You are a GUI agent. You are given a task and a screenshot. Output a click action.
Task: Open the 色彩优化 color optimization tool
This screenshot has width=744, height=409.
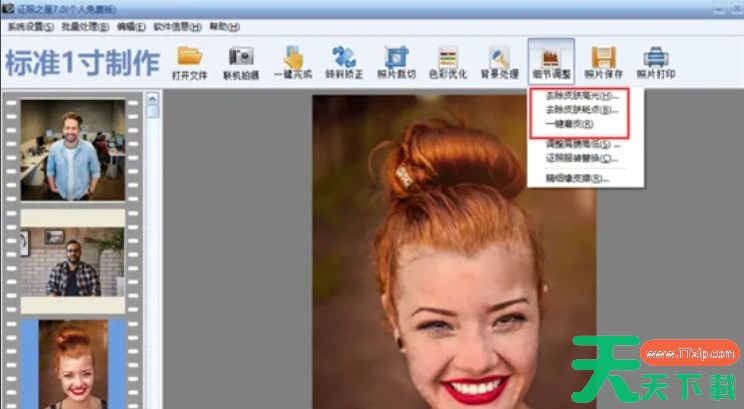click(x=448, y=57)
